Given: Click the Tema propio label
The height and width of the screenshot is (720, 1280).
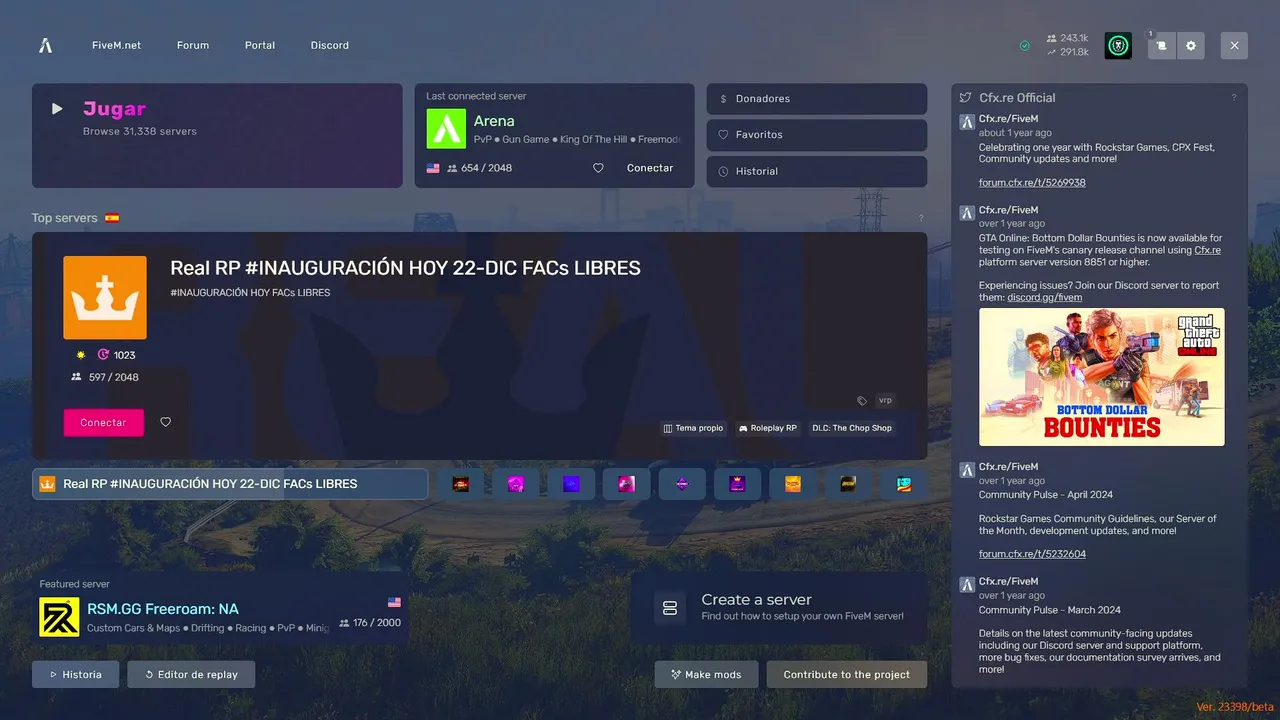Looking at the screenshot, I should tap(693, 428).
